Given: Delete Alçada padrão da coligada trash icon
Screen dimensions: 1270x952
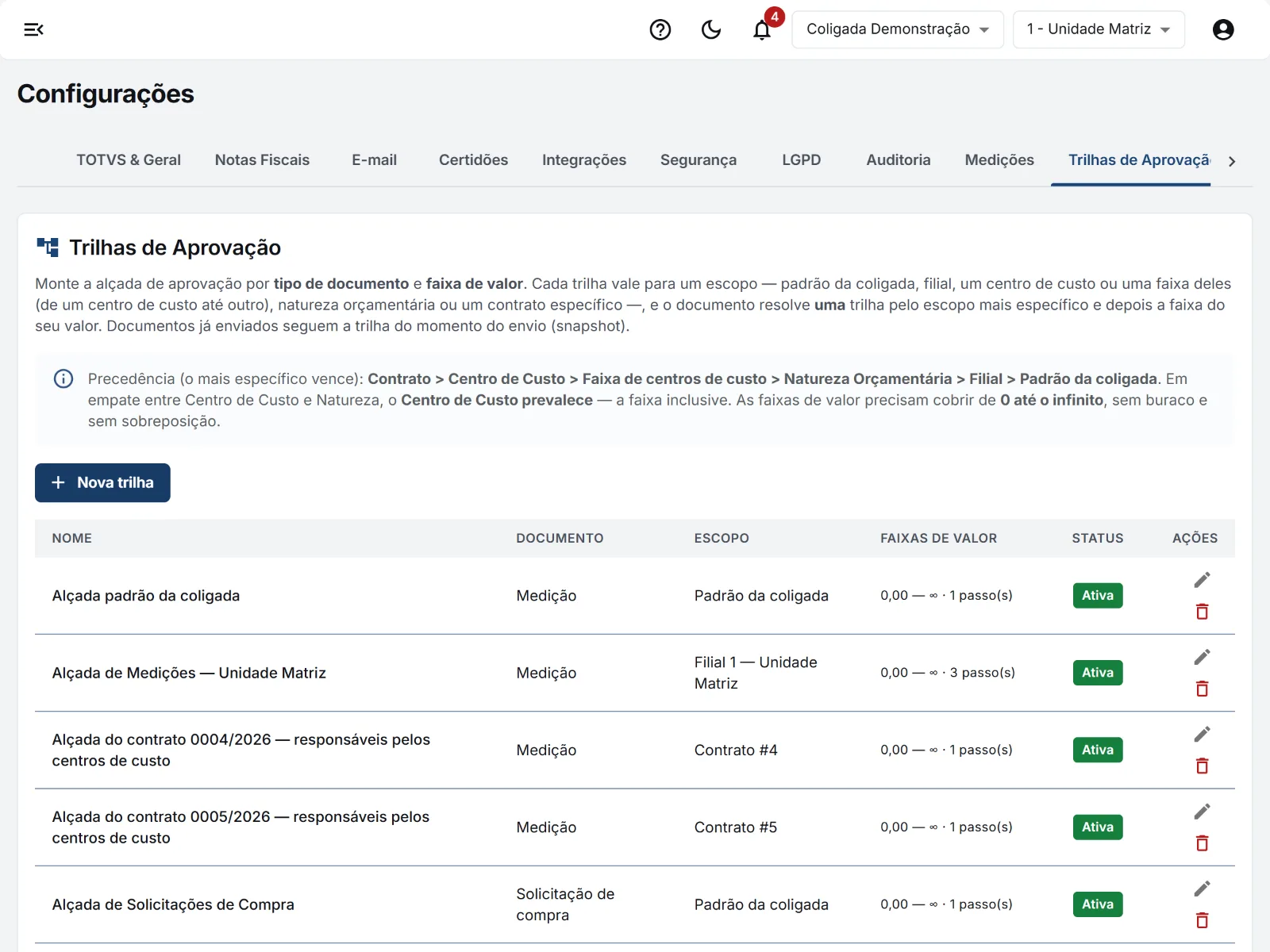Looking at the screenshot, I should (1202, 612).
